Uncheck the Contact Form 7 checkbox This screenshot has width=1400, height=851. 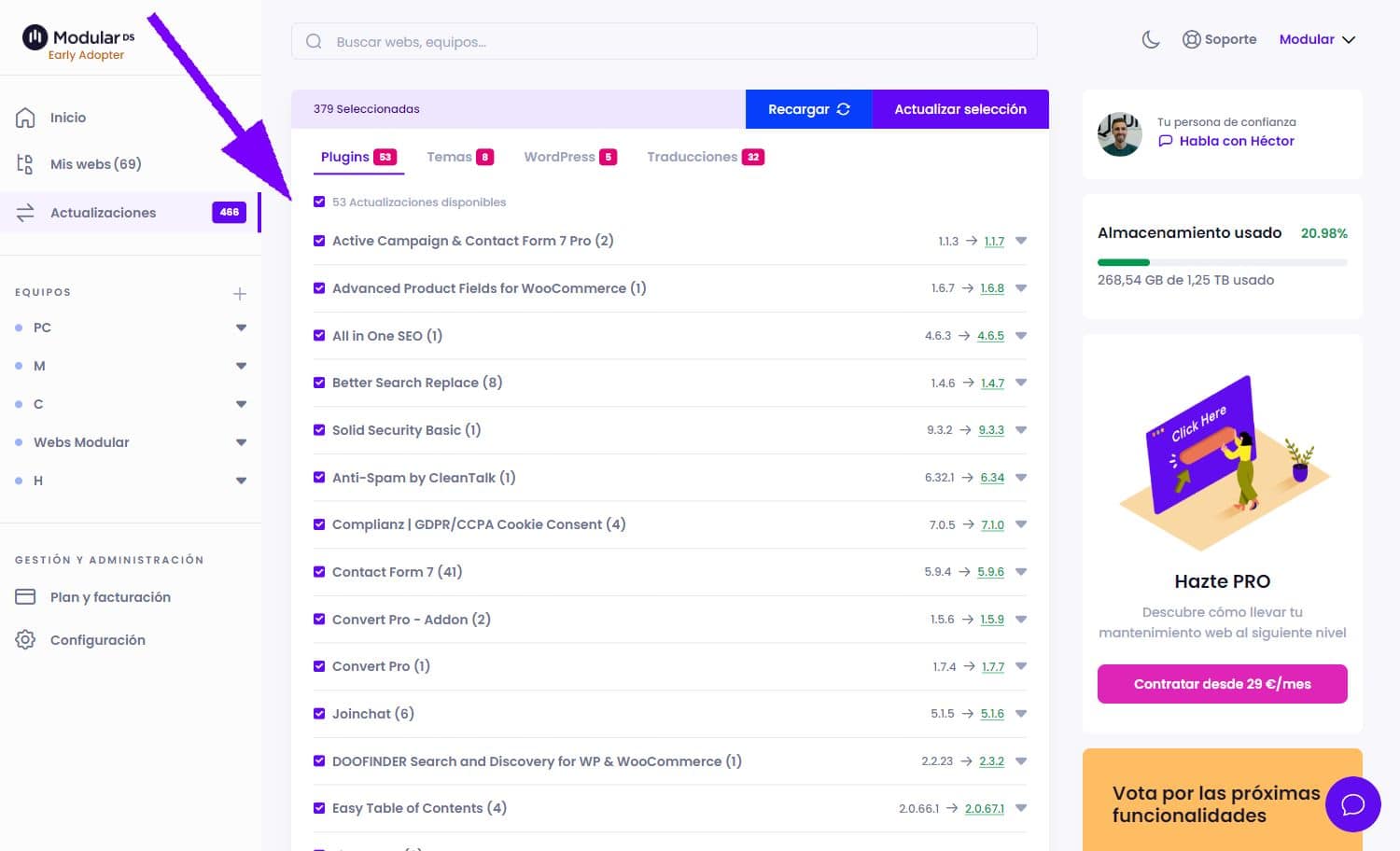319,572
